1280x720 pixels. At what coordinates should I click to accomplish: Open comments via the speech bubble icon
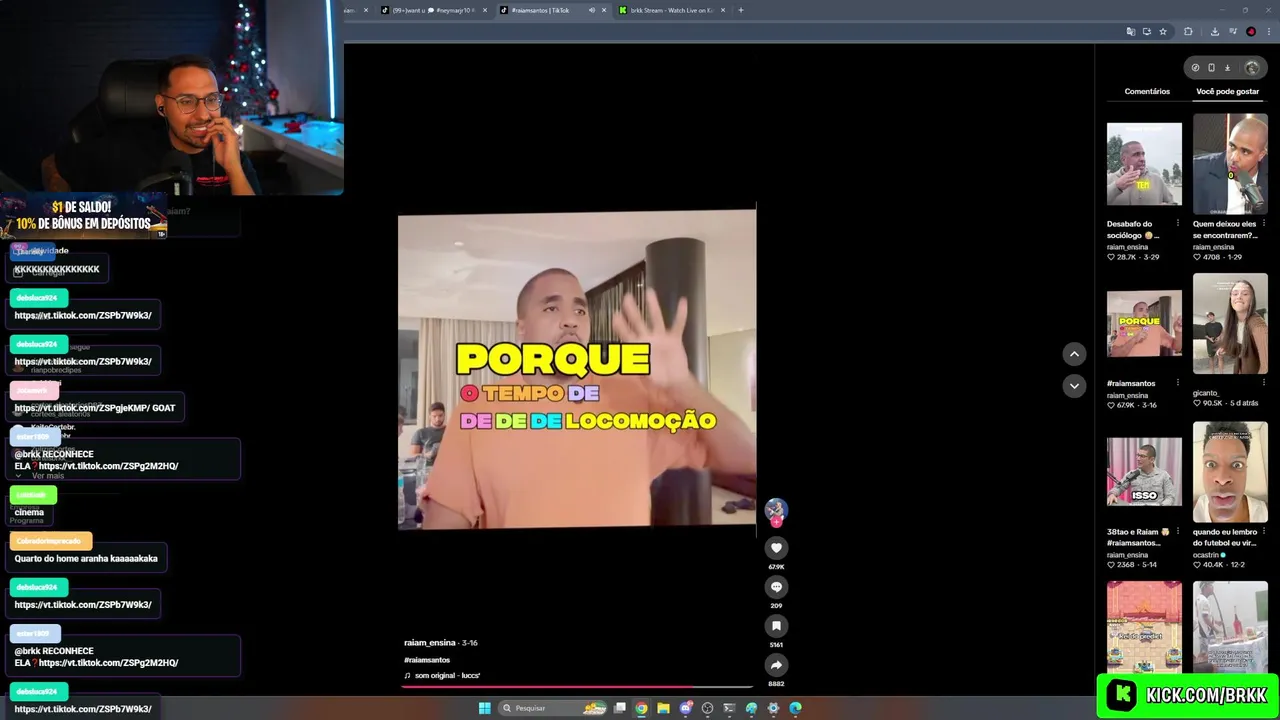[x=776, y=587]
